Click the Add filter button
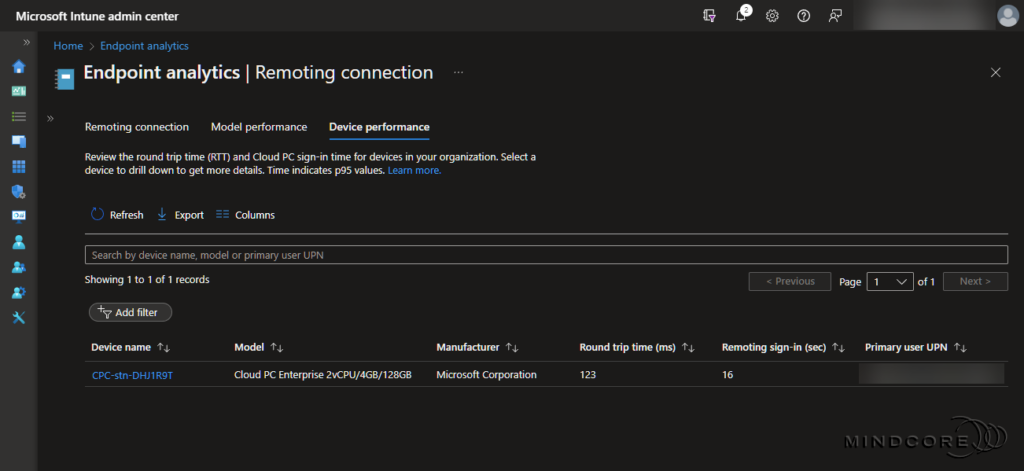Viewport: 1024px width, 471px height. click(130, 312)
